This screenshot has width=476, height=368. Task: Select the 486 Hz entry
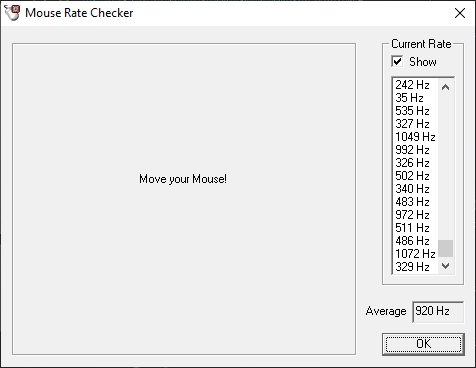[x=416, y=241]
